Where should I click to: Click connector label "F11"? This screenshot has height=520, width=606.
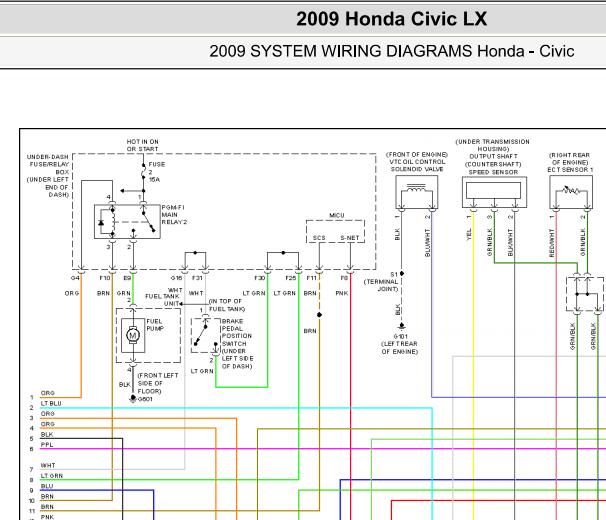(x=312, y=278)
